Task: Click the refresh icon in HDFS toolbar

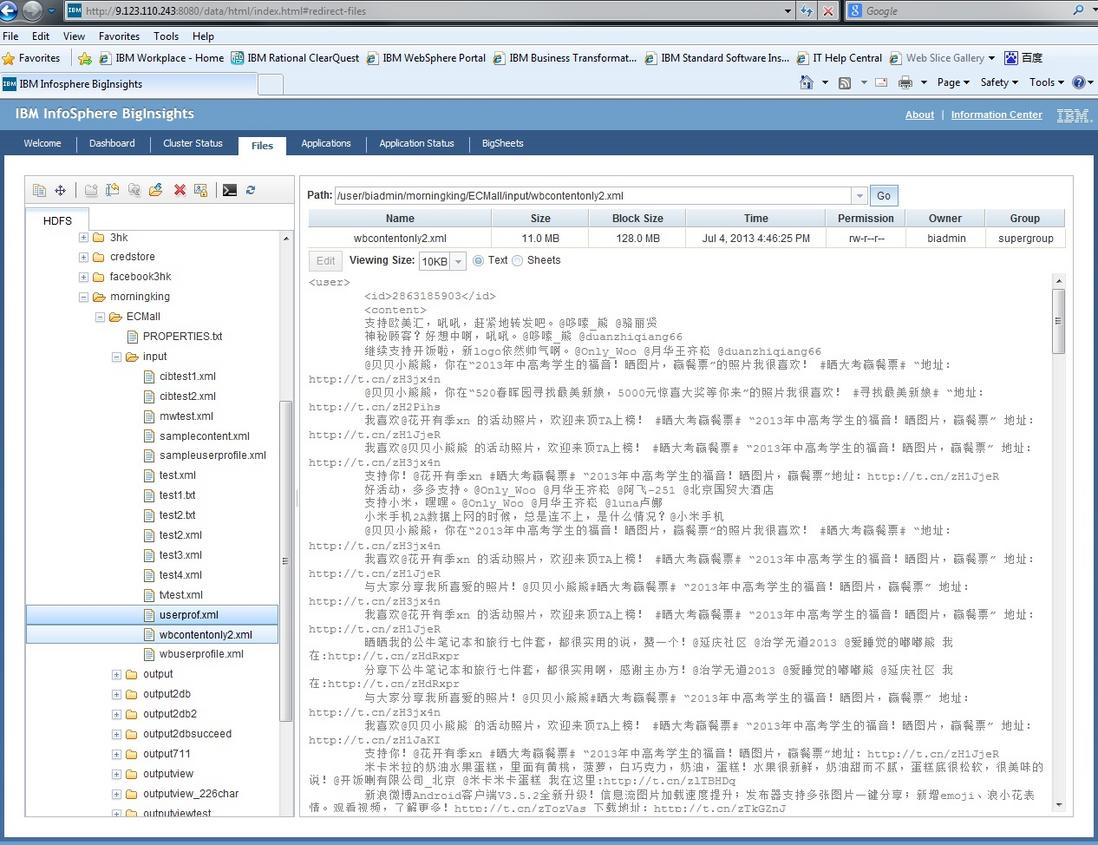Action: [251, 190]
